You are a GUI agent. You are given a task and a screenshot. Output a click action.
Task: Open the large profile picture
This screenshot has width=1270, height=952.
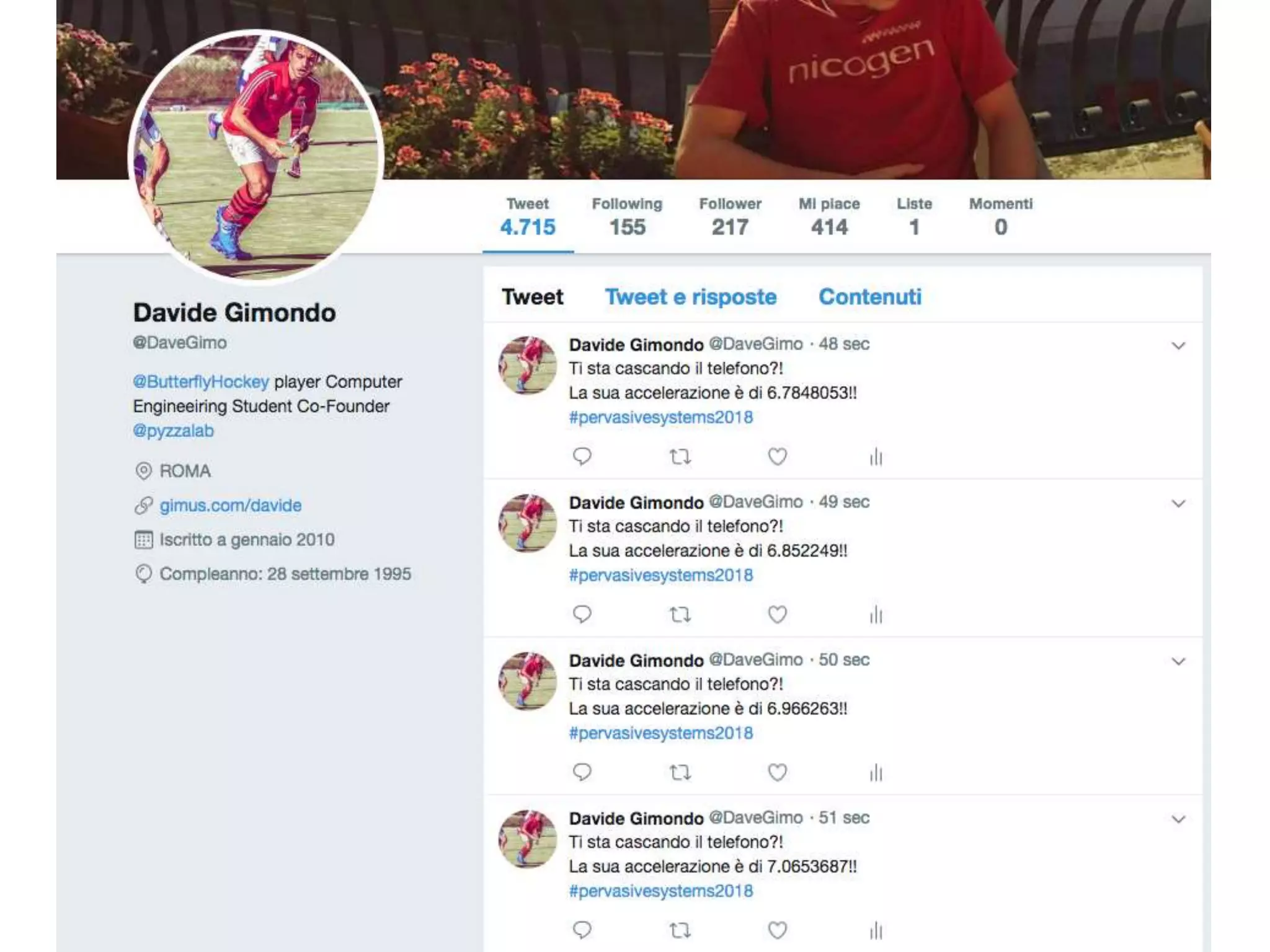point(256,155)
